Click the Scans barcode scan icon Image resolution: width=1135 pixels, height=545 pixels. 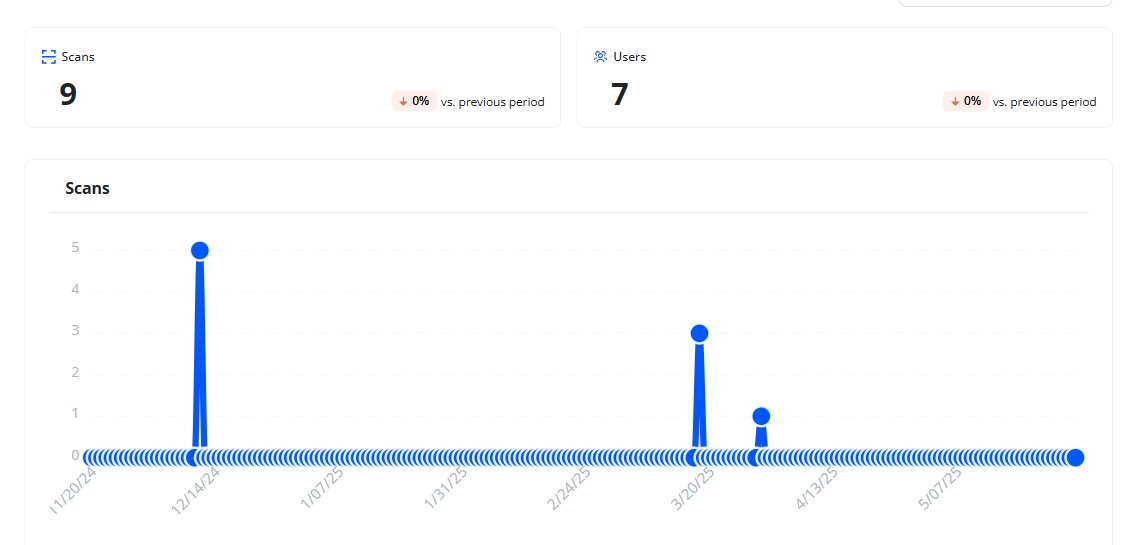pos(48,57)
